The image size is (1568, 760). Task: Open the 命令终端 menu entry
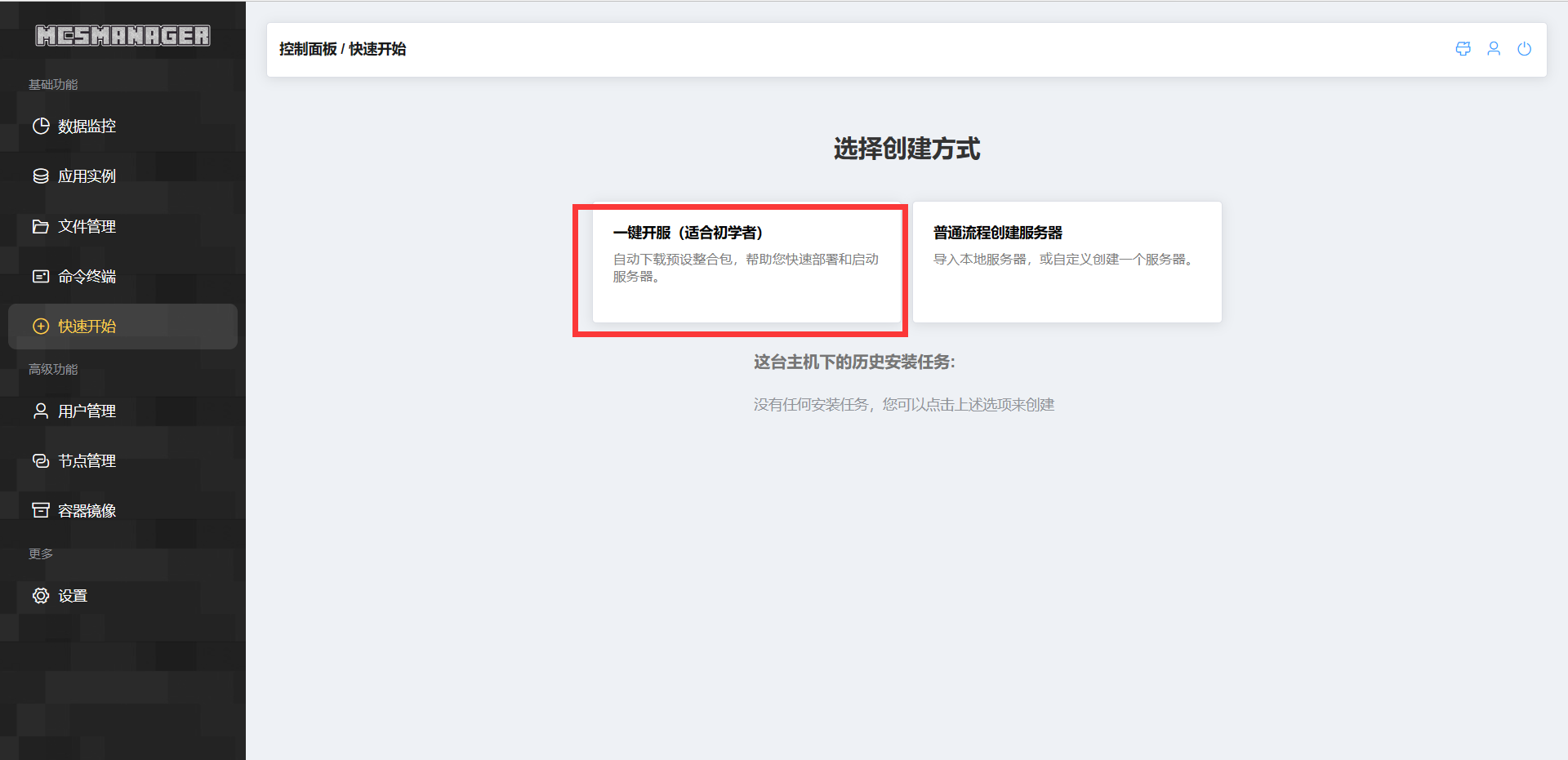(122, 276)
